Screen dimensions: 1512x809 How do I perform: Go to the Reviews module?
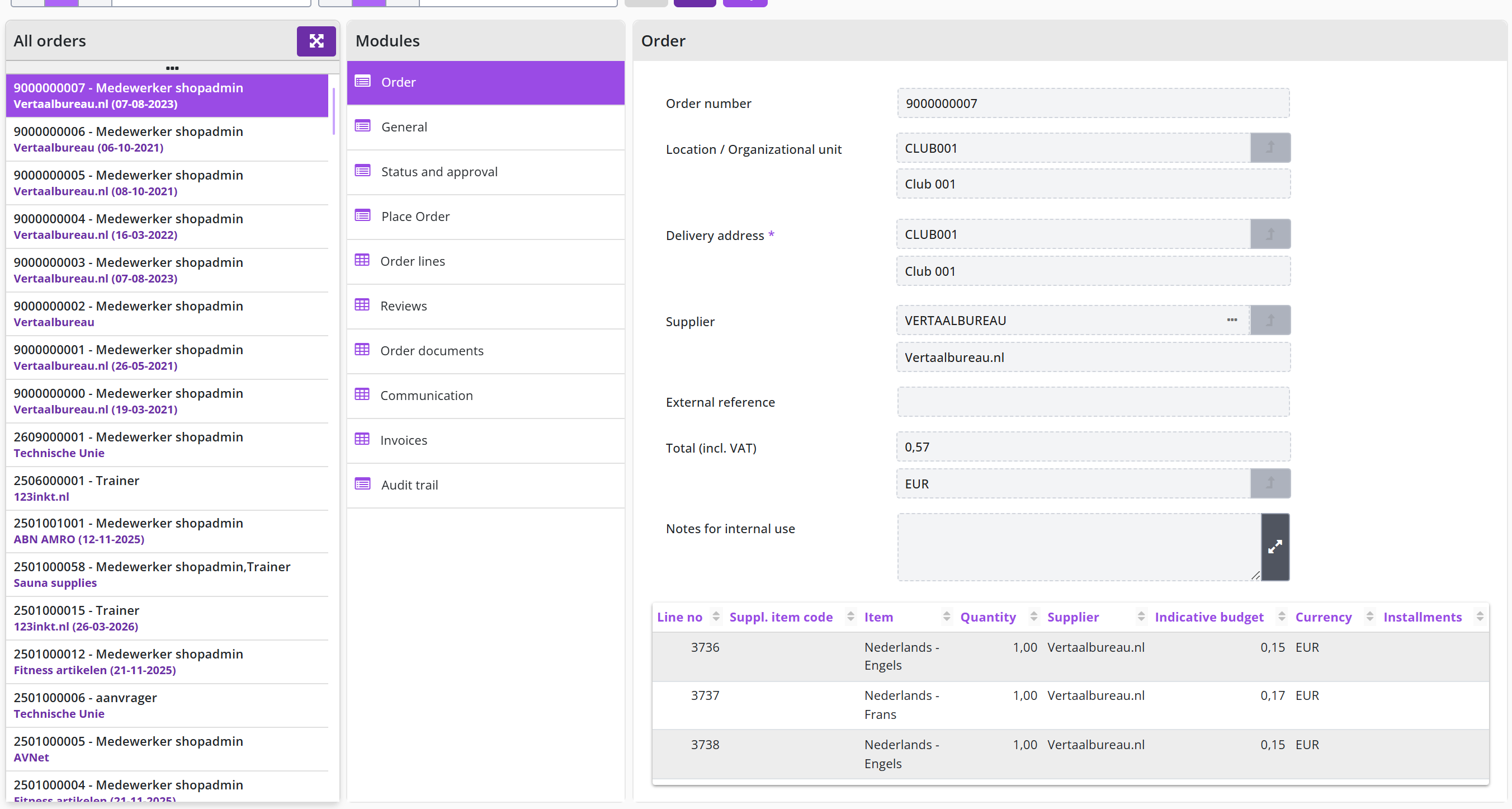coord(485,306)
